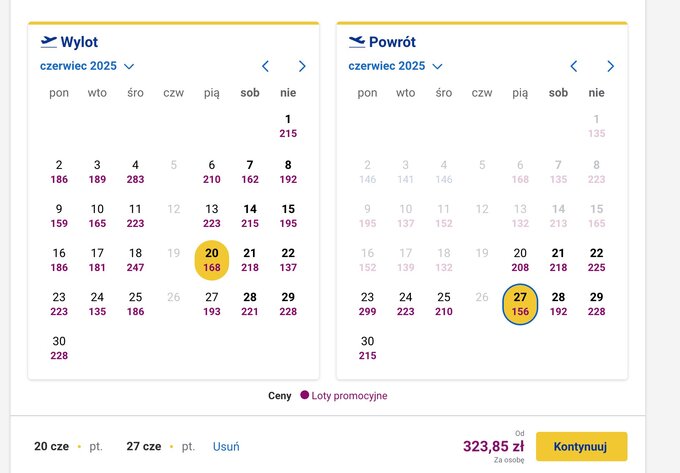Open czerwiec 2025 month dropdown in Powrót
Viewport: 680px width, 473px height.
point(395,66)
